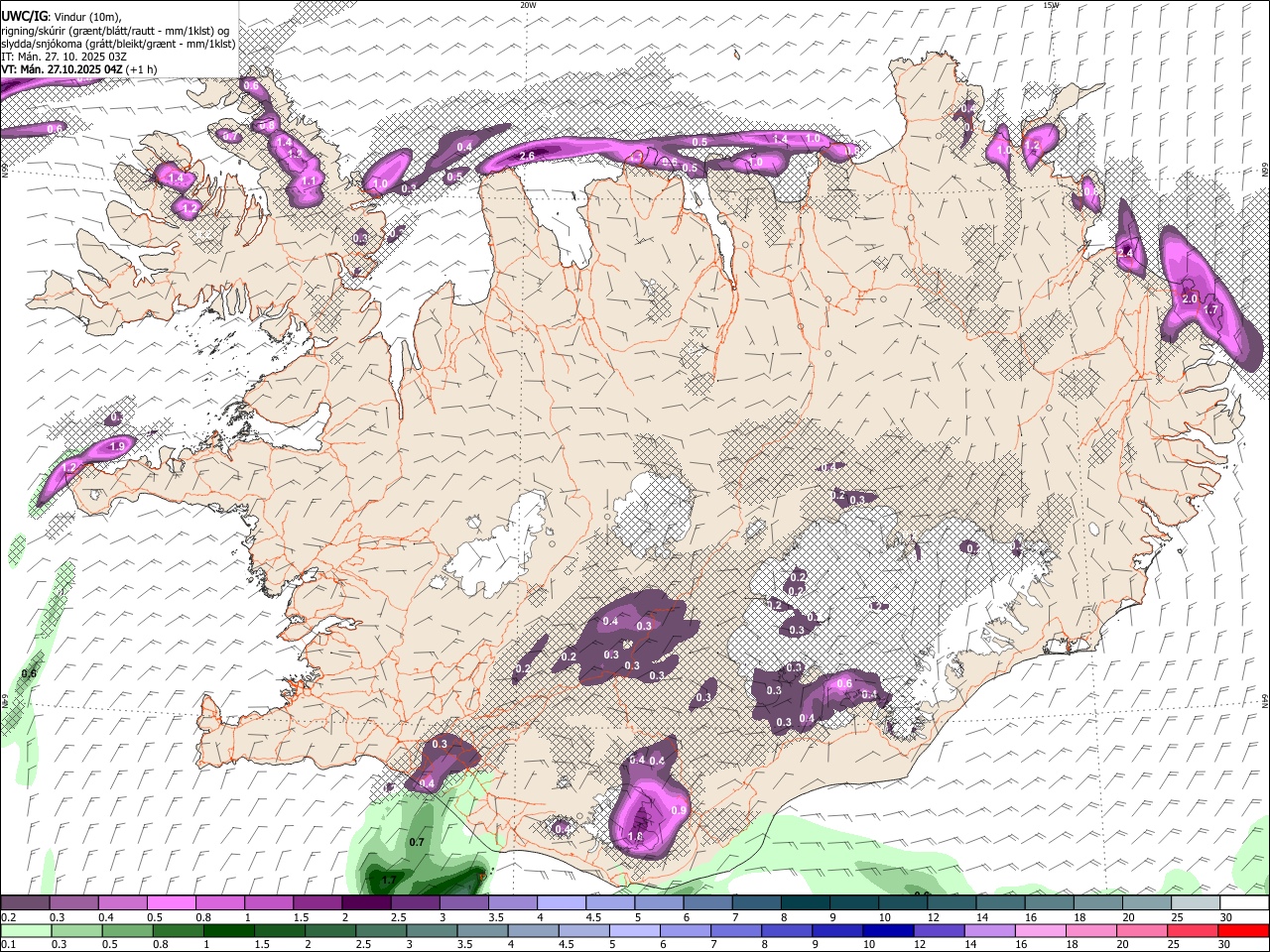This screenshot has width=1270, height=952.
Task: Pick the deep blue 10 swatch, bottom legend row
Action: [887, 930]
